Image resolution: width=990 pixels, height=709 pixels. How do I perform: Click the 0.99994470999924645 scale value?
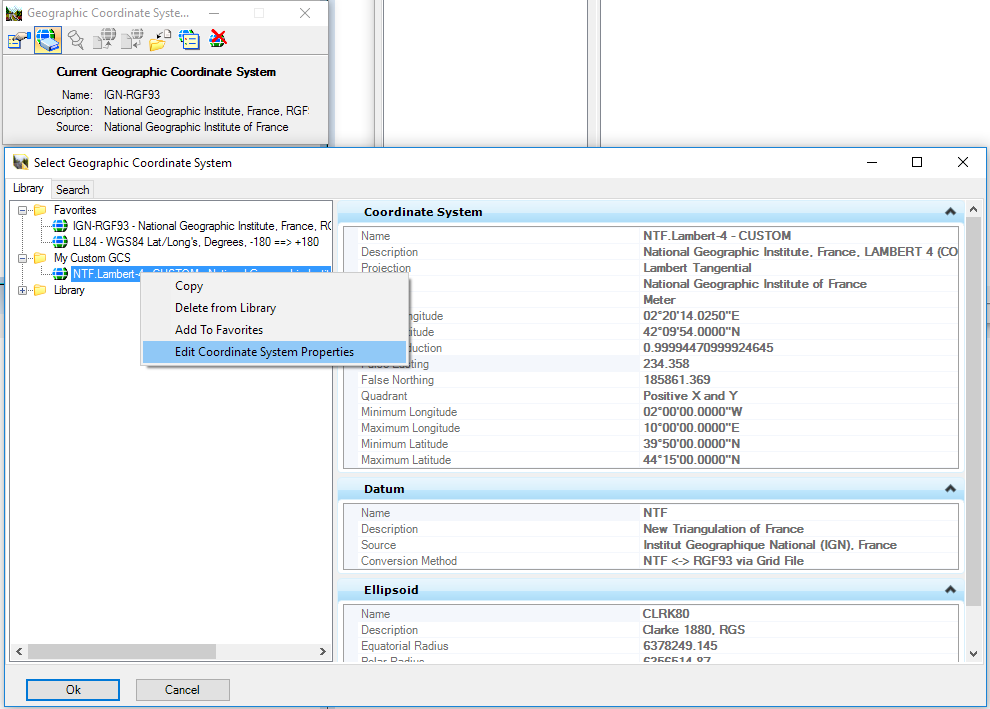[x=708, y=348]
